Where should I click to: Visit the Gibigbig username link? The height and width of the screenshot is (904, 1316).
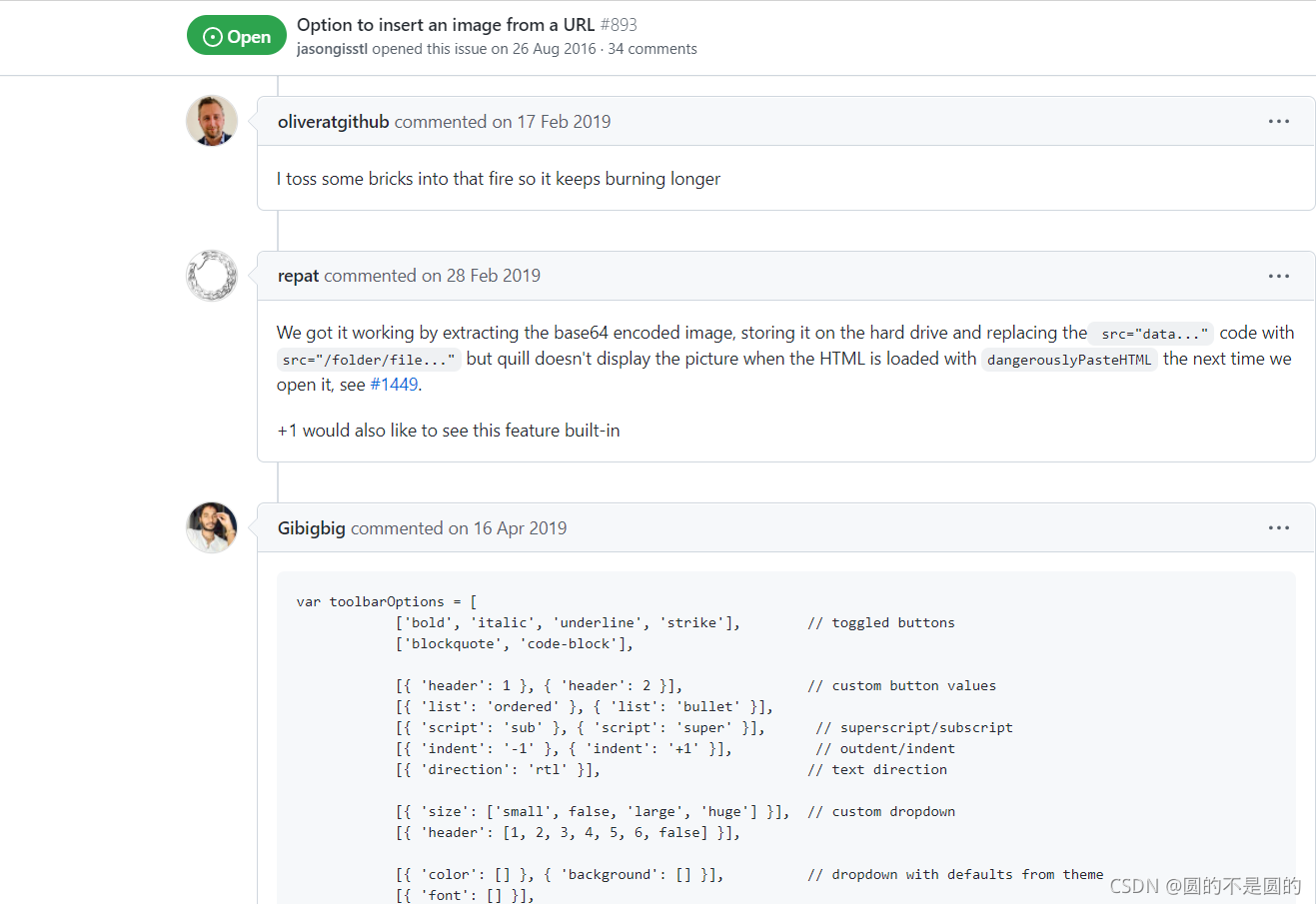[312, 528]
